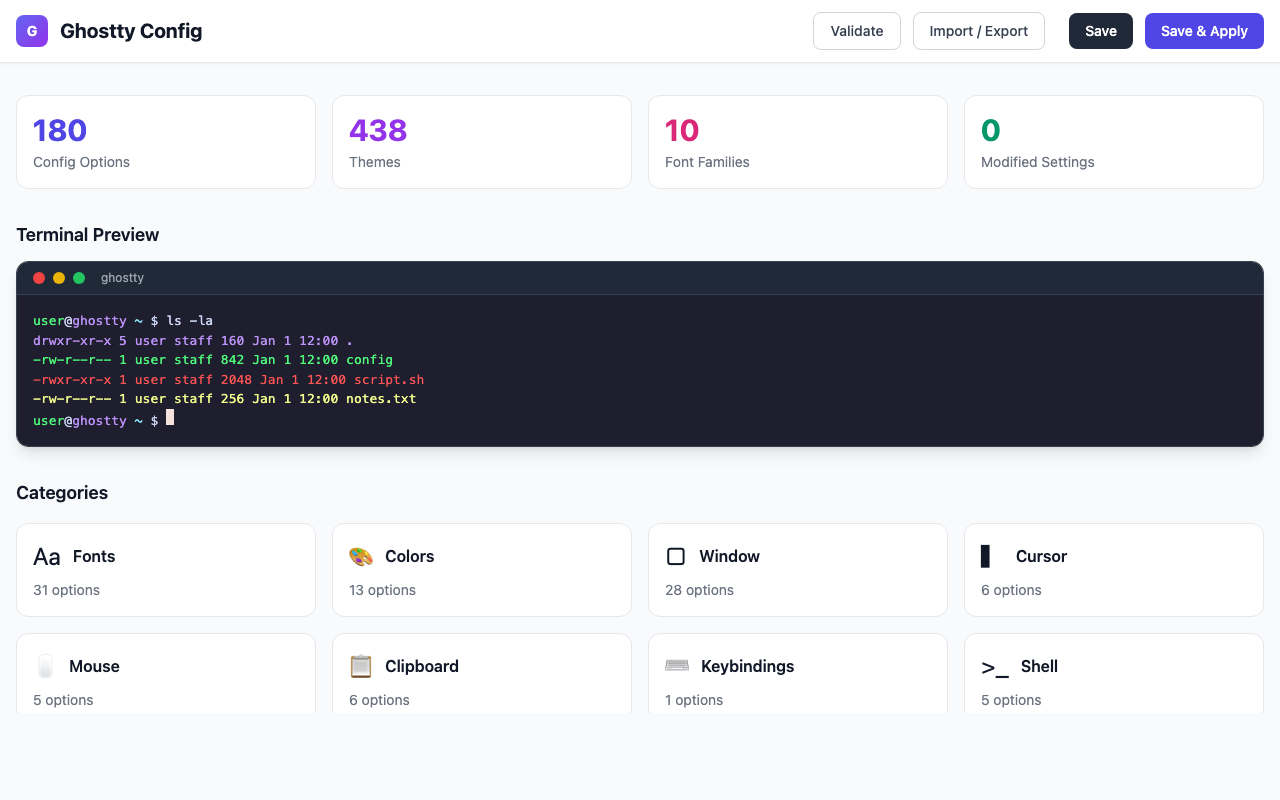Open the Fonts category icon
Image resolution: width=1280 pixels, height=800 pixels.
tap(46, 556)
